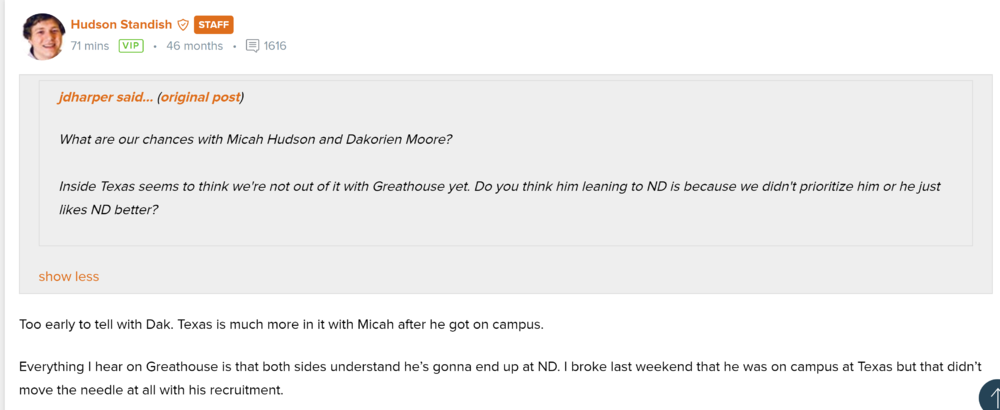Open the 'jdharper said...' quote author link

(105, 97)
